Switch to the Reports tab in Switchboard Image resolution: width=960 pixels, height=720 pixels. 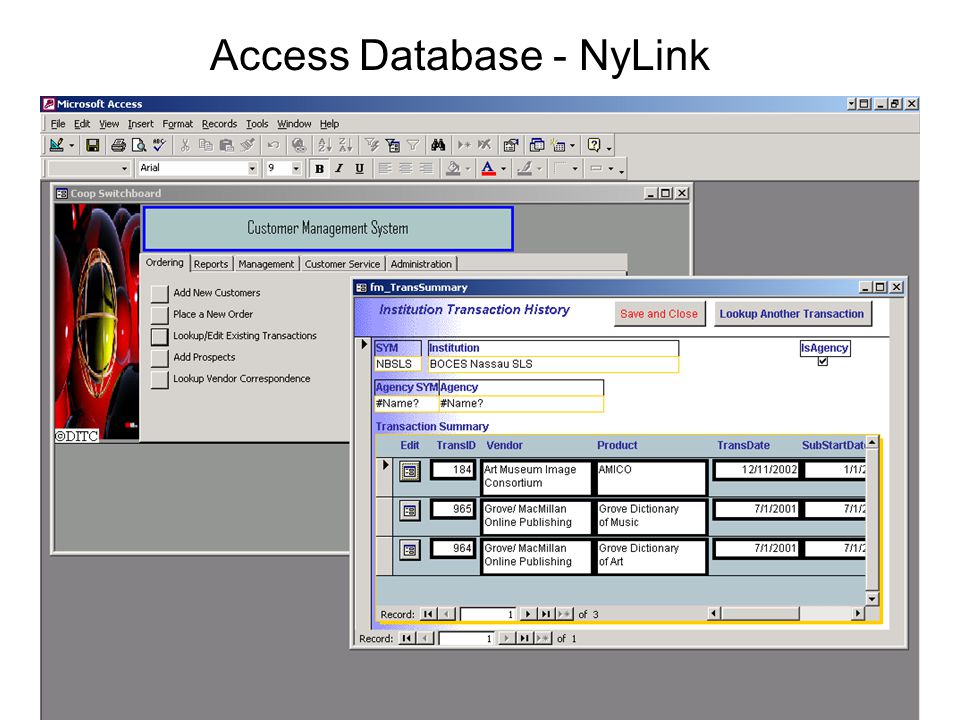[211, 264]
